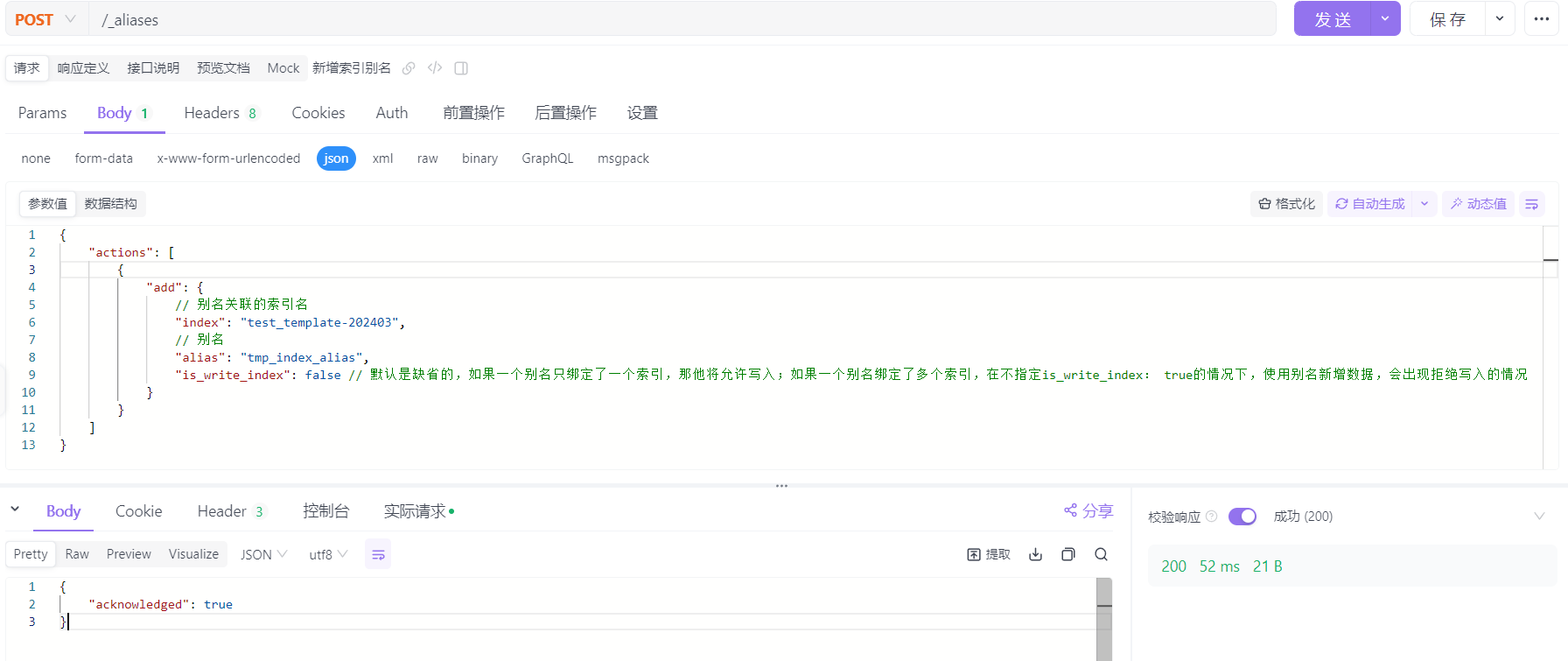
Task: Click the response panel vertical scrollbar
Action: pyautogui.click(x=1104, y=619)
